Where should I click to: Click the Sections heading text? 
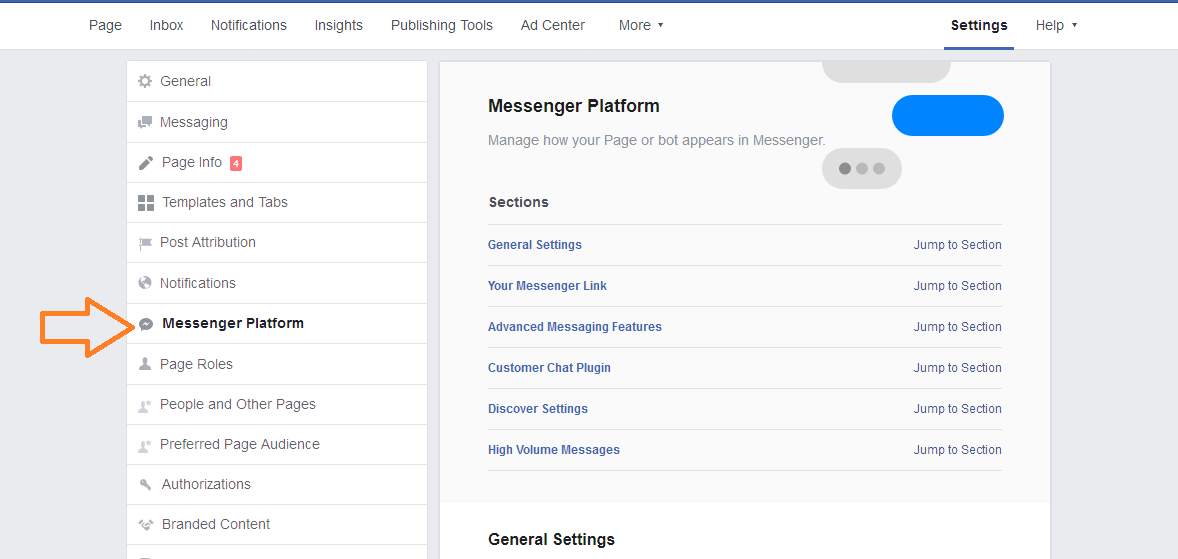point(518,202)
